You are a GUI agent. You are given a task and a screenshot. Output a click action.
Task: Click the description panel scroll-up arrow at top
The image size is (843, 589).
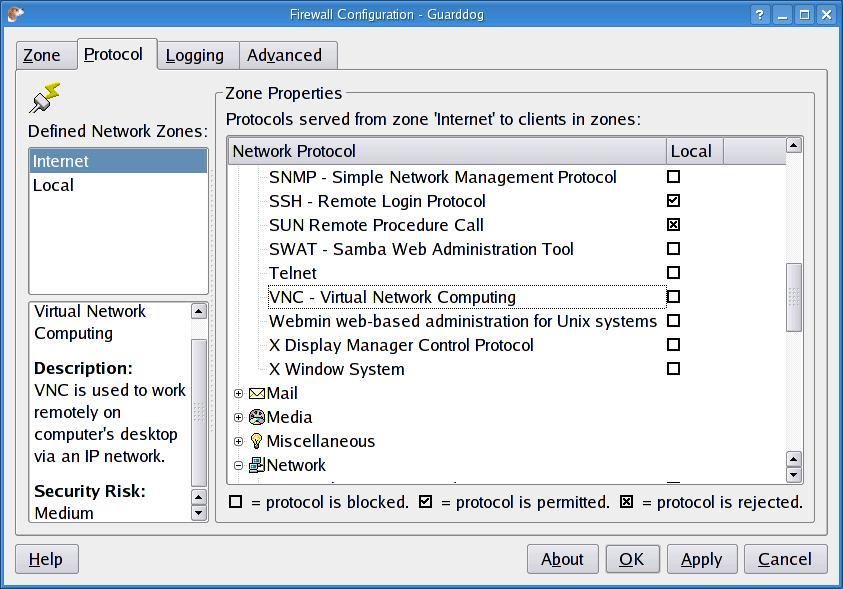[199, 311]
